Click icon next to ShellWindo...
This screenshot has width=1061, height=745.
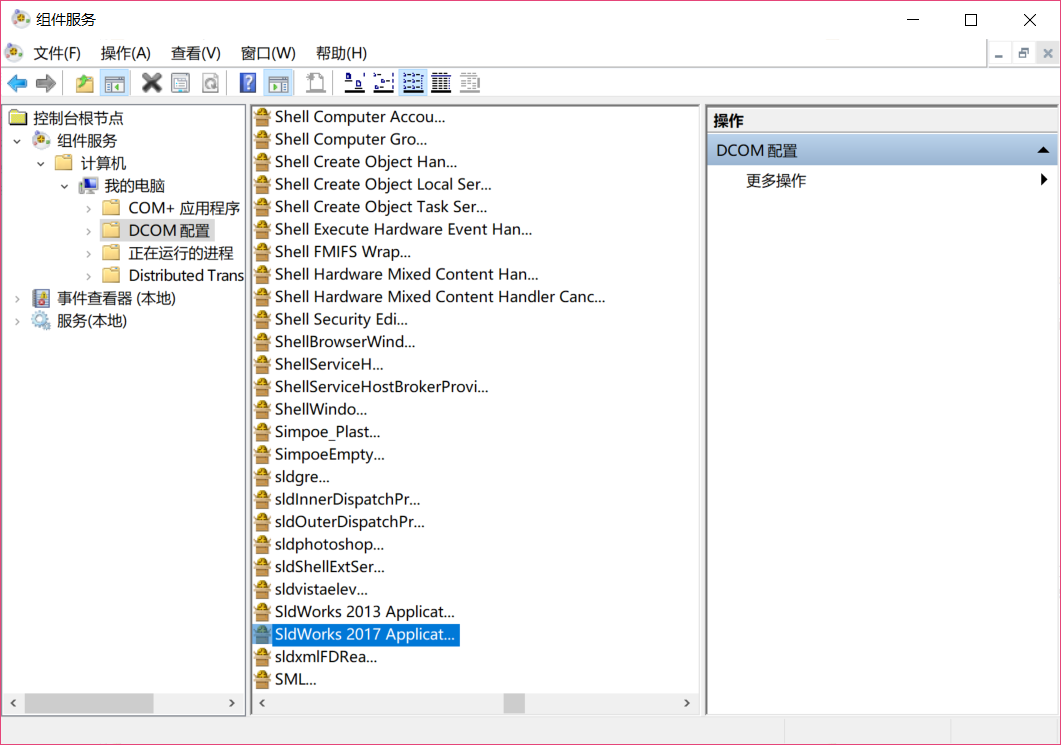coord(263,409)
